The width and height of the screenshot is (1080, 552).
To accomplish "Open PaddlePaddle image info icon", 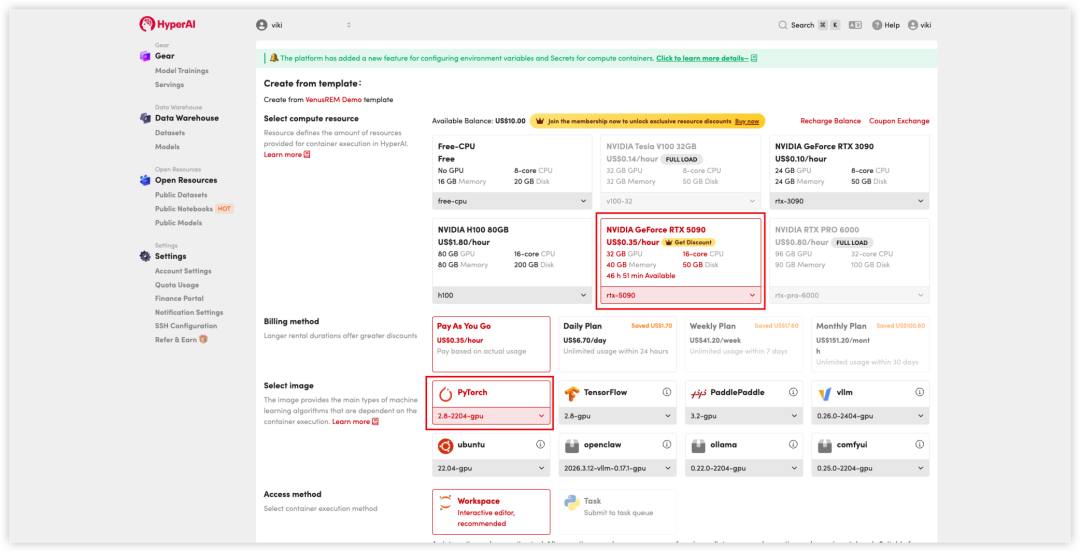I will tap(793, 392).
